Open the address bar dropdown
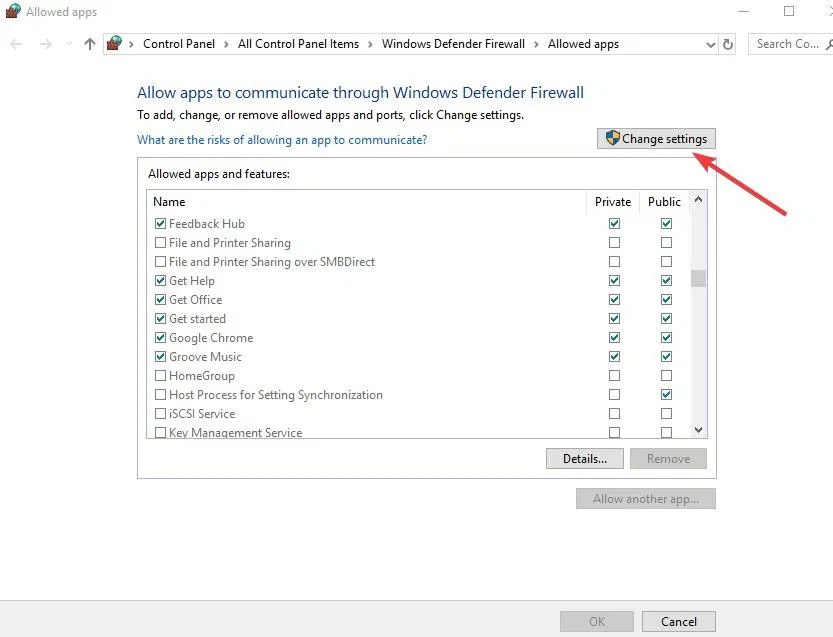Viewport: 833px width, 637px height. pos(711,44)
